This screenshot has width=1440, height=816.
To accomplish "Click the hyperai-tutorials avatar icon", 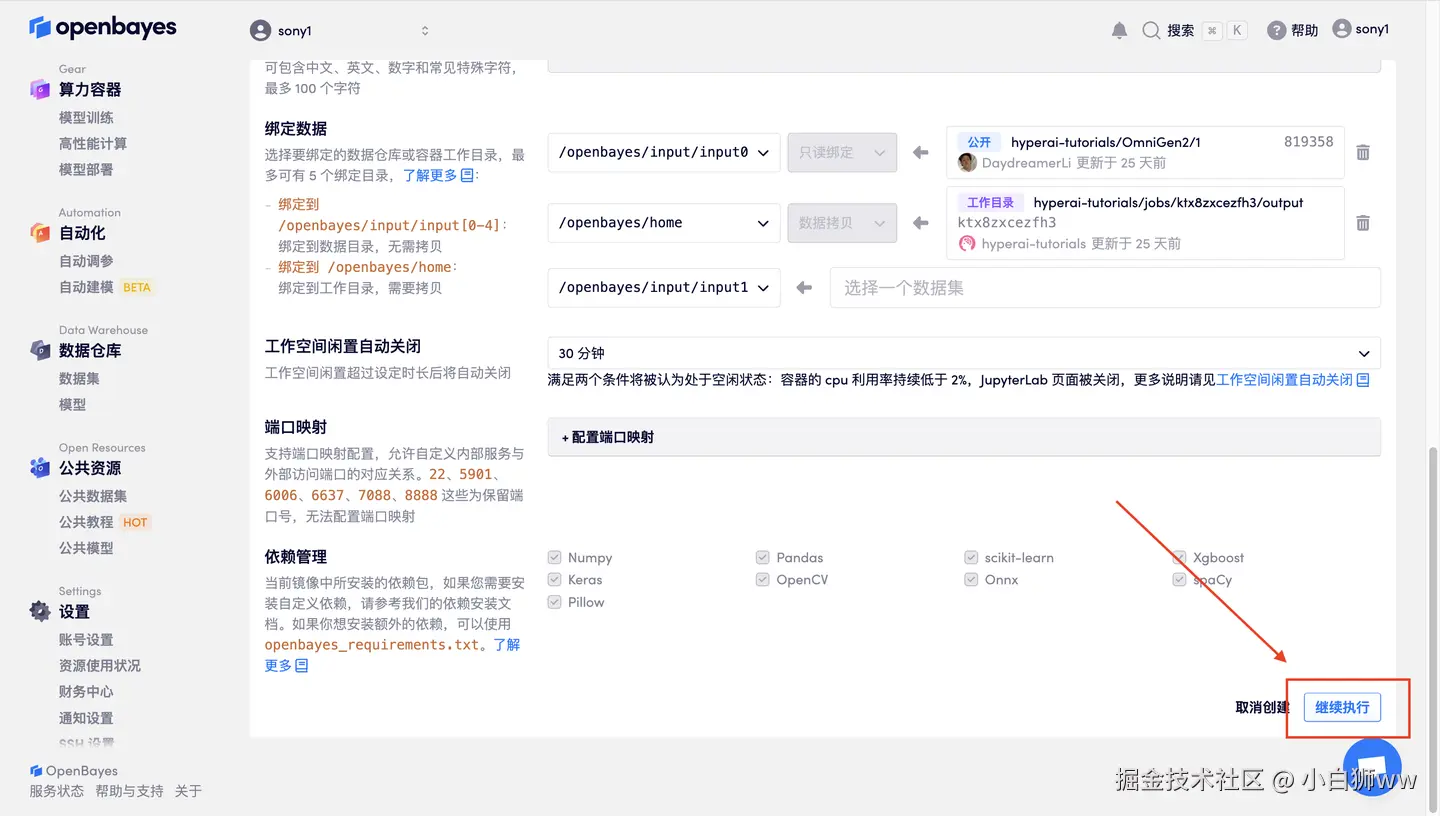I will pyautogui.click(x=967, y=243).
